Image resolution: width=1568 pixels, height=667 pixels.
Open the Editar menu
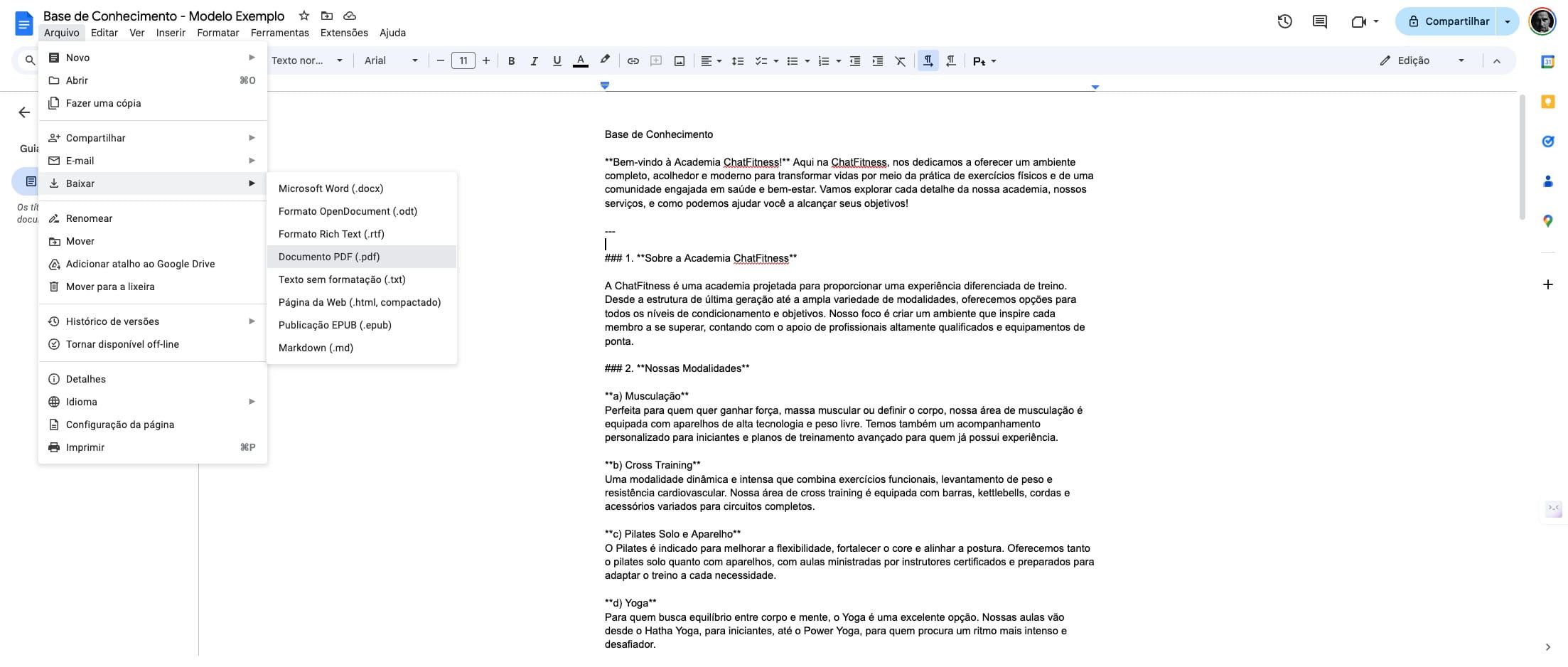click(104, 33)
